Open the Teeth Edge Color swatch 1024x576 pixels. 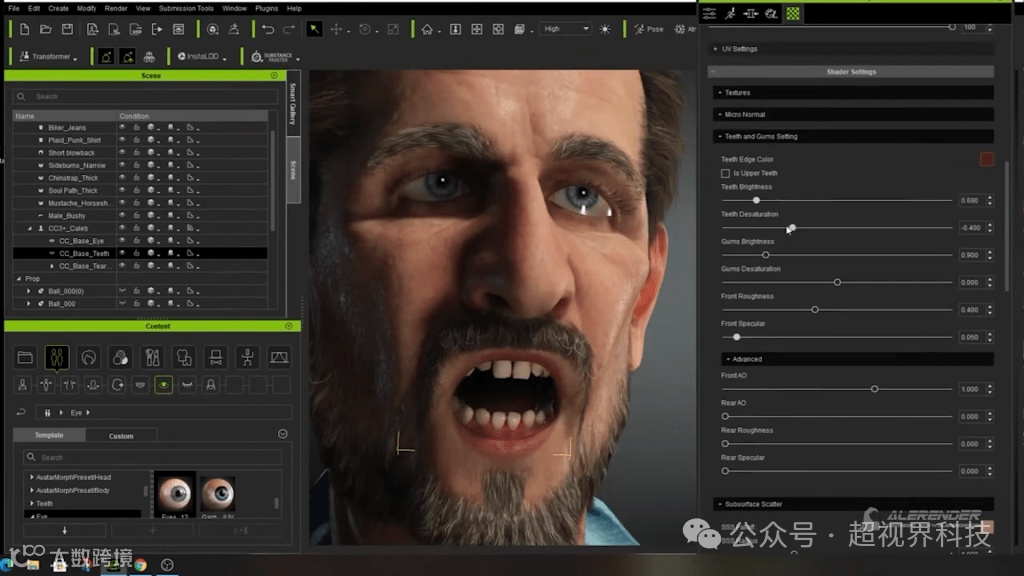(x=987, y=159)
